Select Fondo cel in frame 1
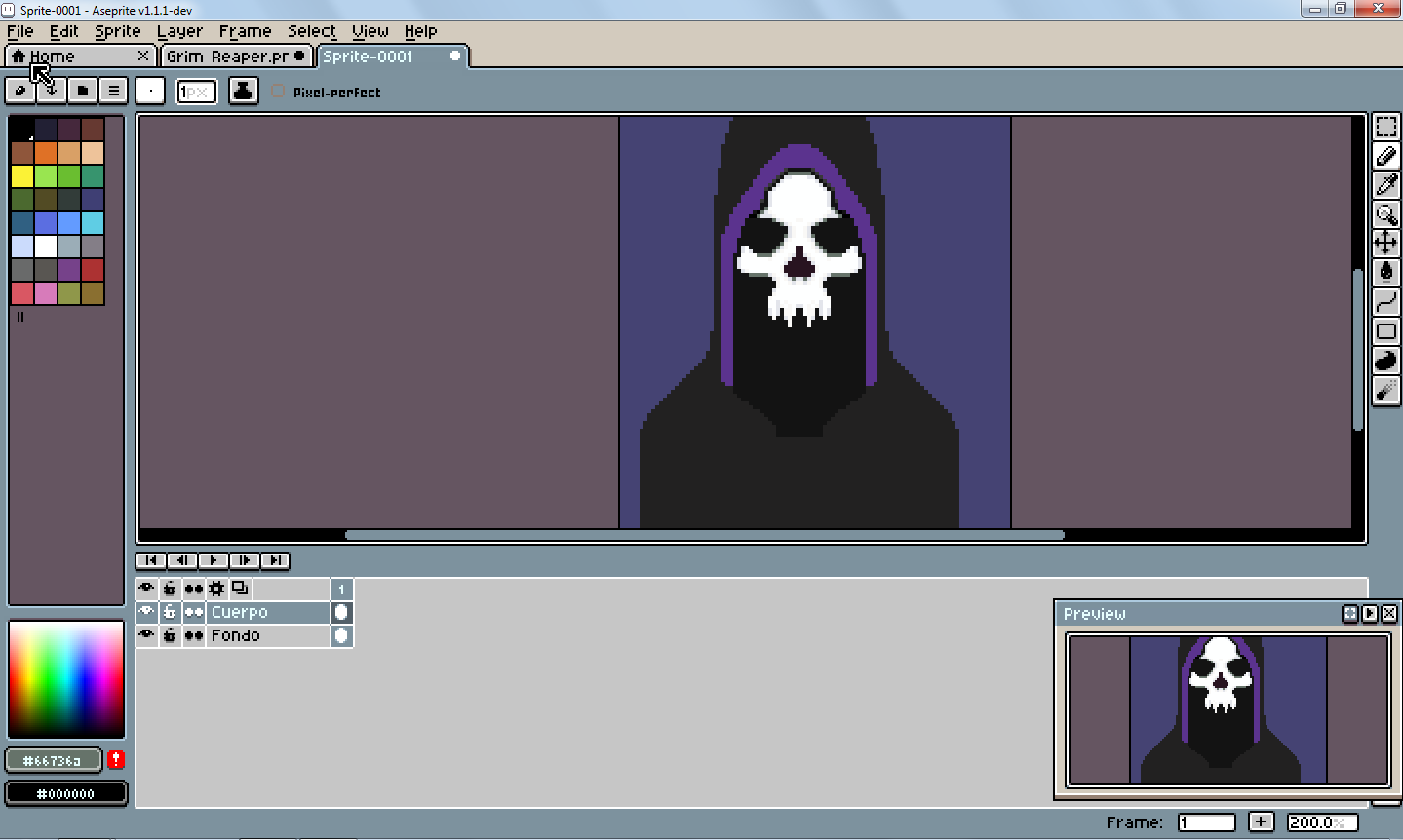 pyautogui.click(x=341, y=635)
